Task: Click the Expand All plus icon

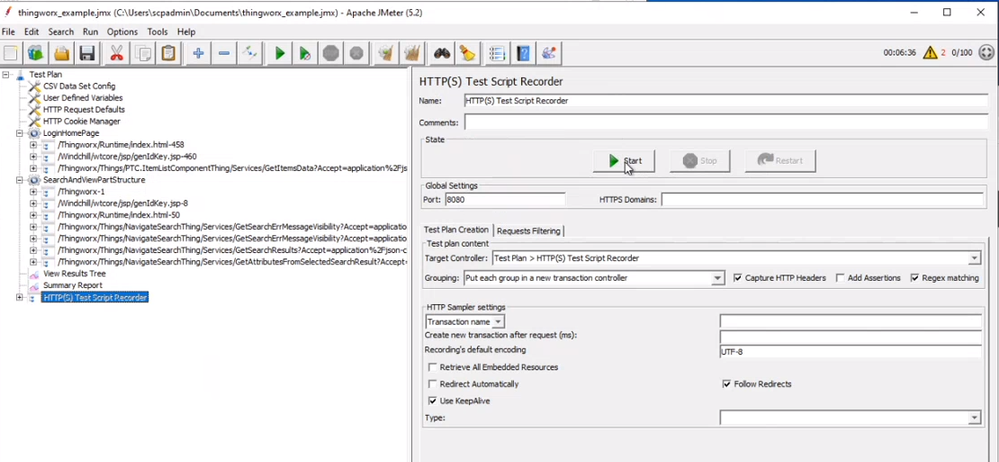Action: point(198,54)
